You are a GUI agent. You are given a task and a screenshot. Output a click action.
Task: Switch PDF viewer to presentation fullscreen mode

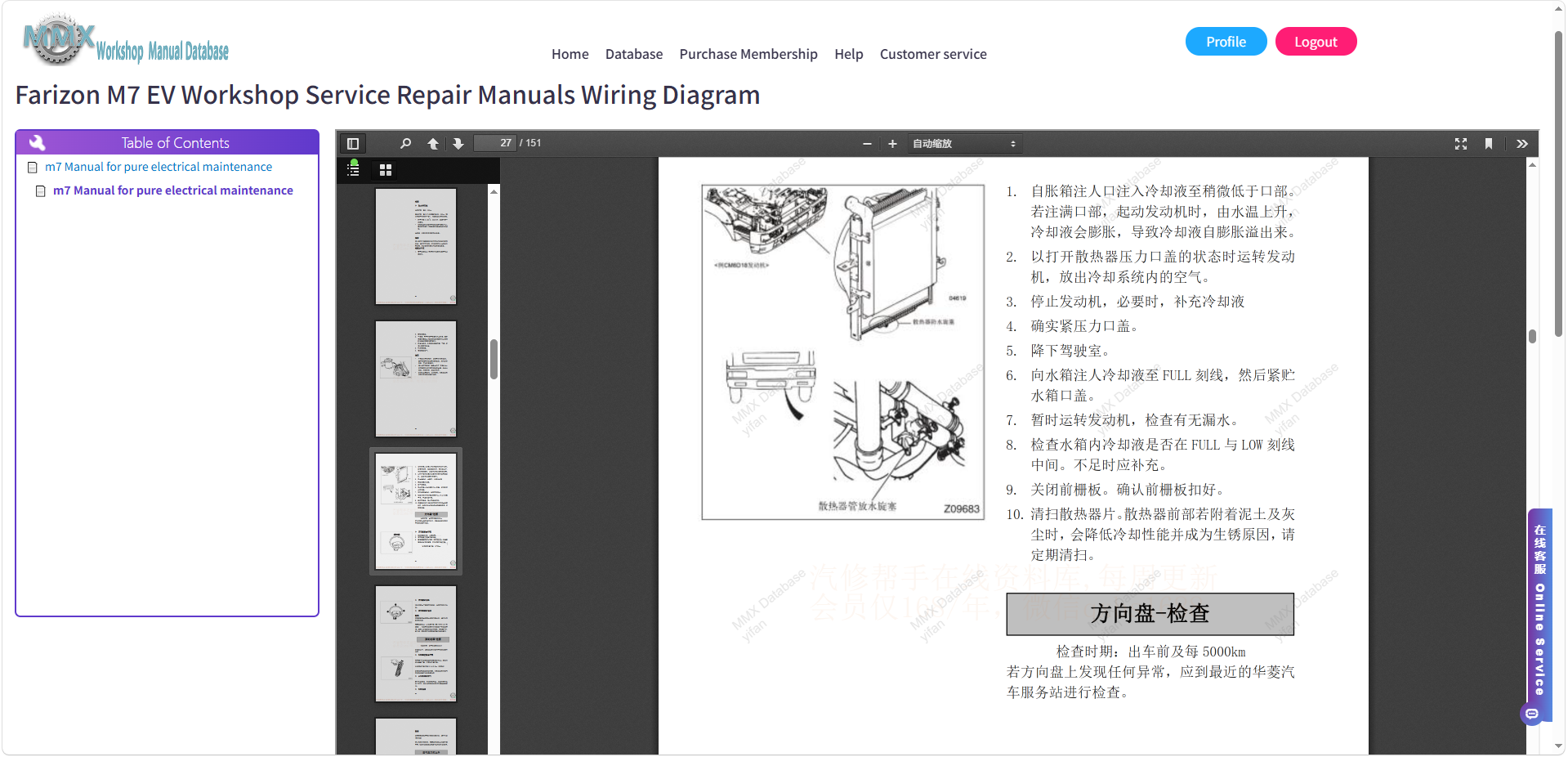(x=1461, y=144)
